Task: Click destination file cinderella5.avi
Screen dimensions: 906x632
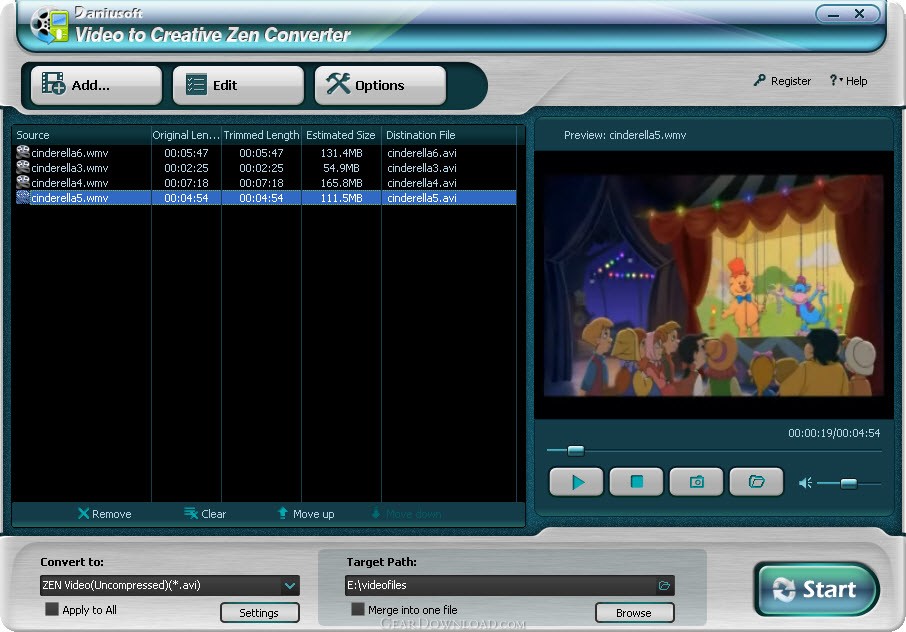Action: 422,198
